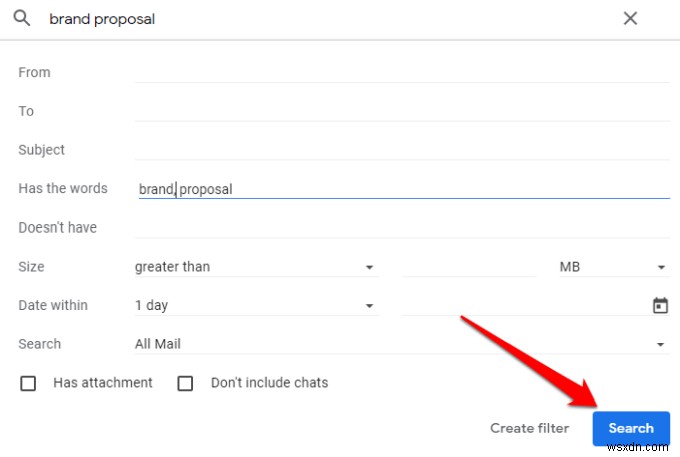Focus the Doesn't have field
680x457 pixels.
point(402,228)
